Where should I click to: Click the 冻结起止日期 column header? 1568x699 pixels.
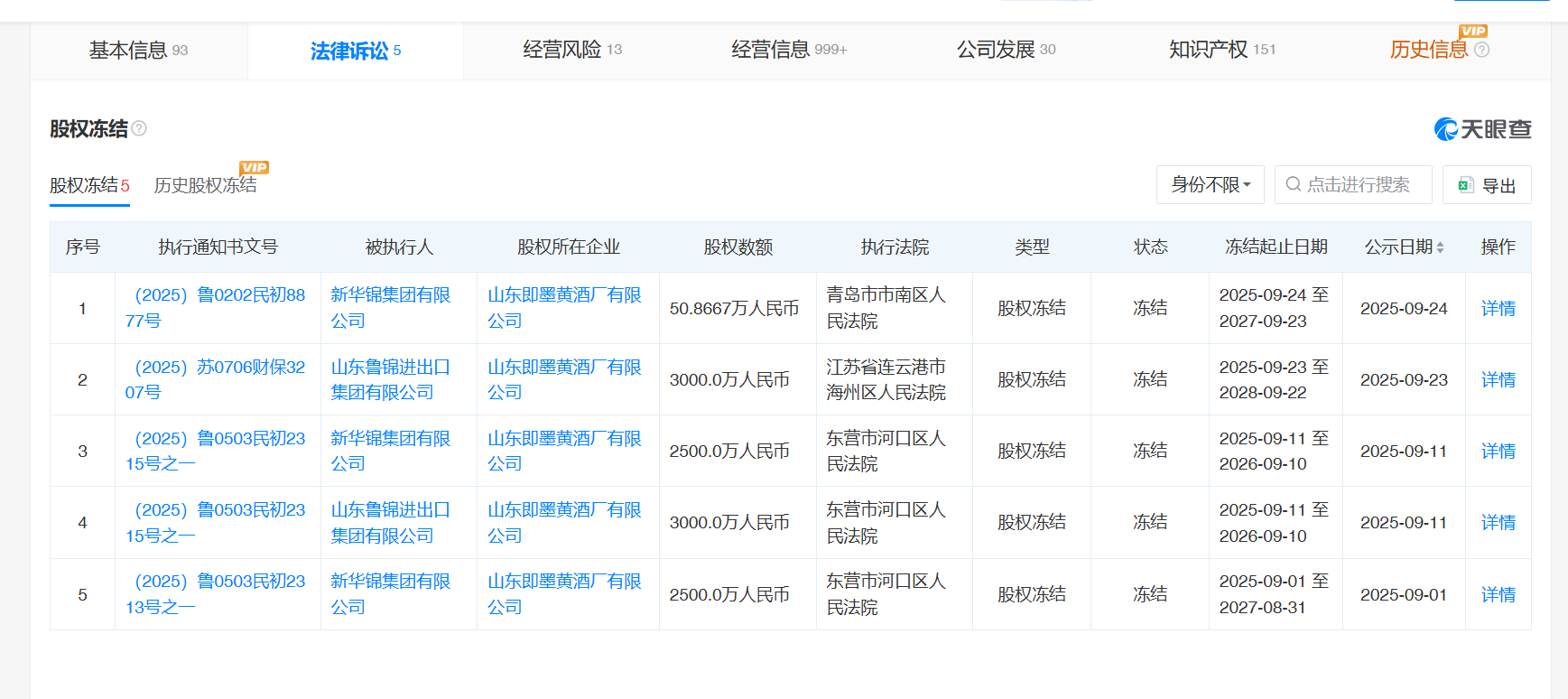tap(1276, 247)
